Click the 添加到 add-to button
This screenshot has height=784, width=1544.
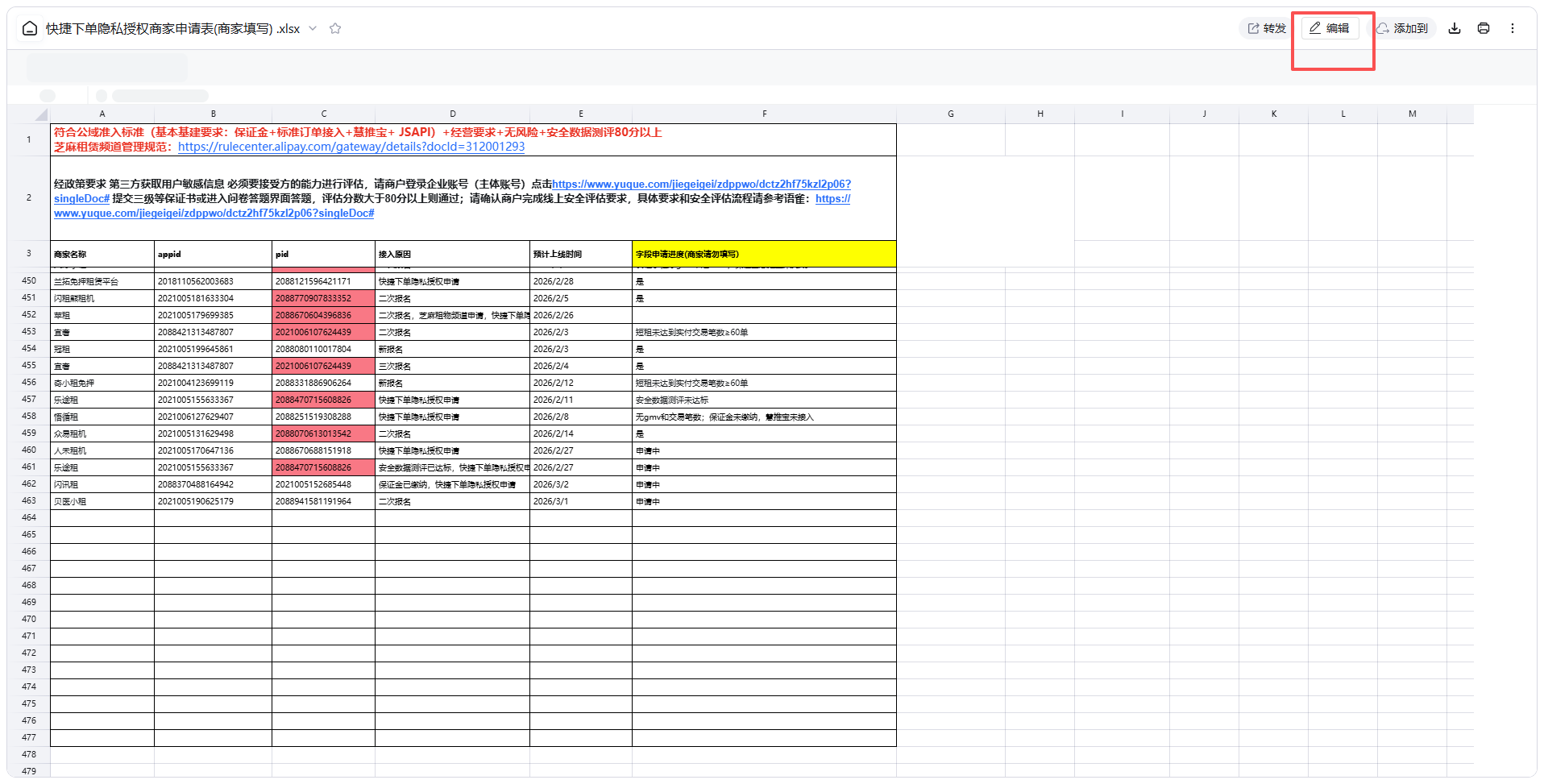click(1402, 28)
